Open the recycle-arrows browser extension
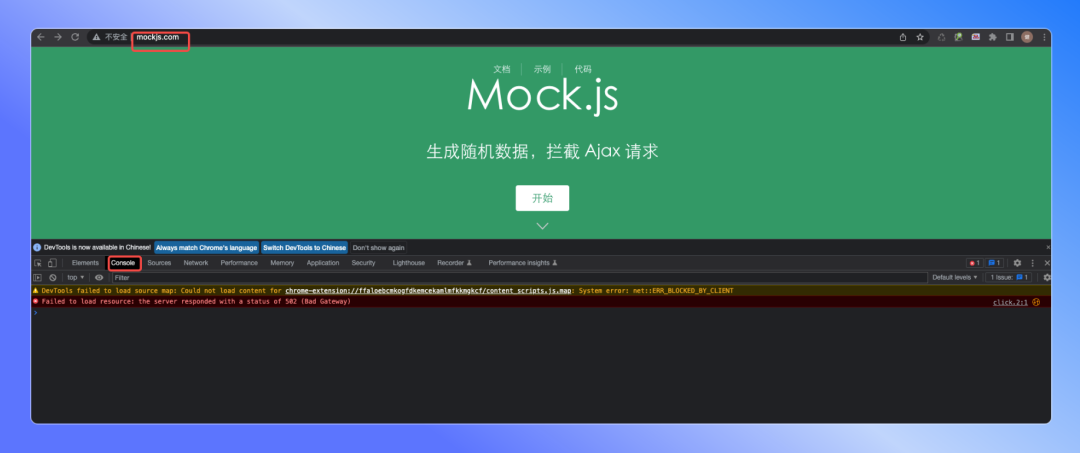Image resolution: width=1080 pixels, height=453 pixels. pyautogui.click(x=942, y=37)
